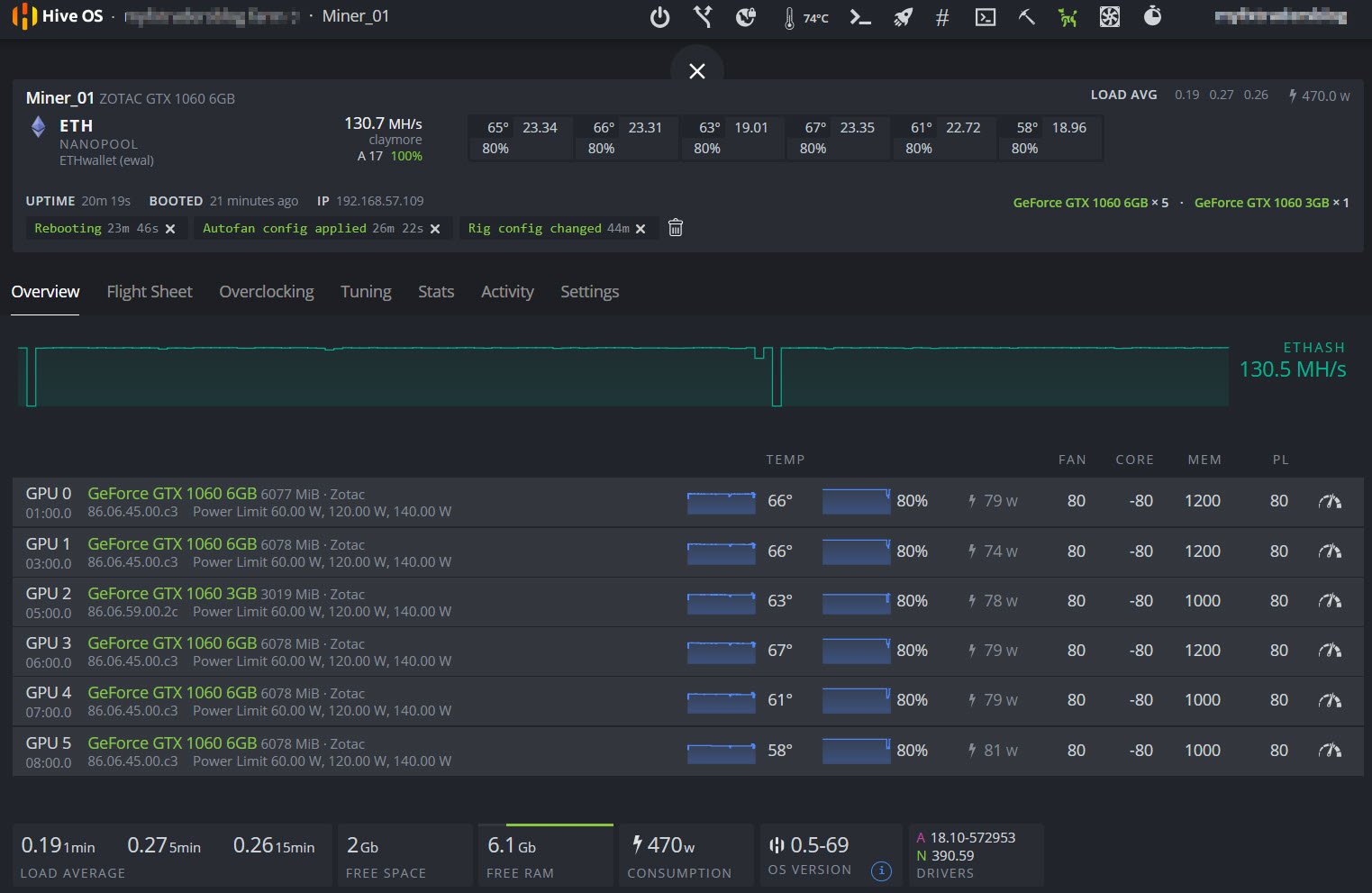
Task: Click the GPU 3 fan speed mini graph
Action: 856,651
